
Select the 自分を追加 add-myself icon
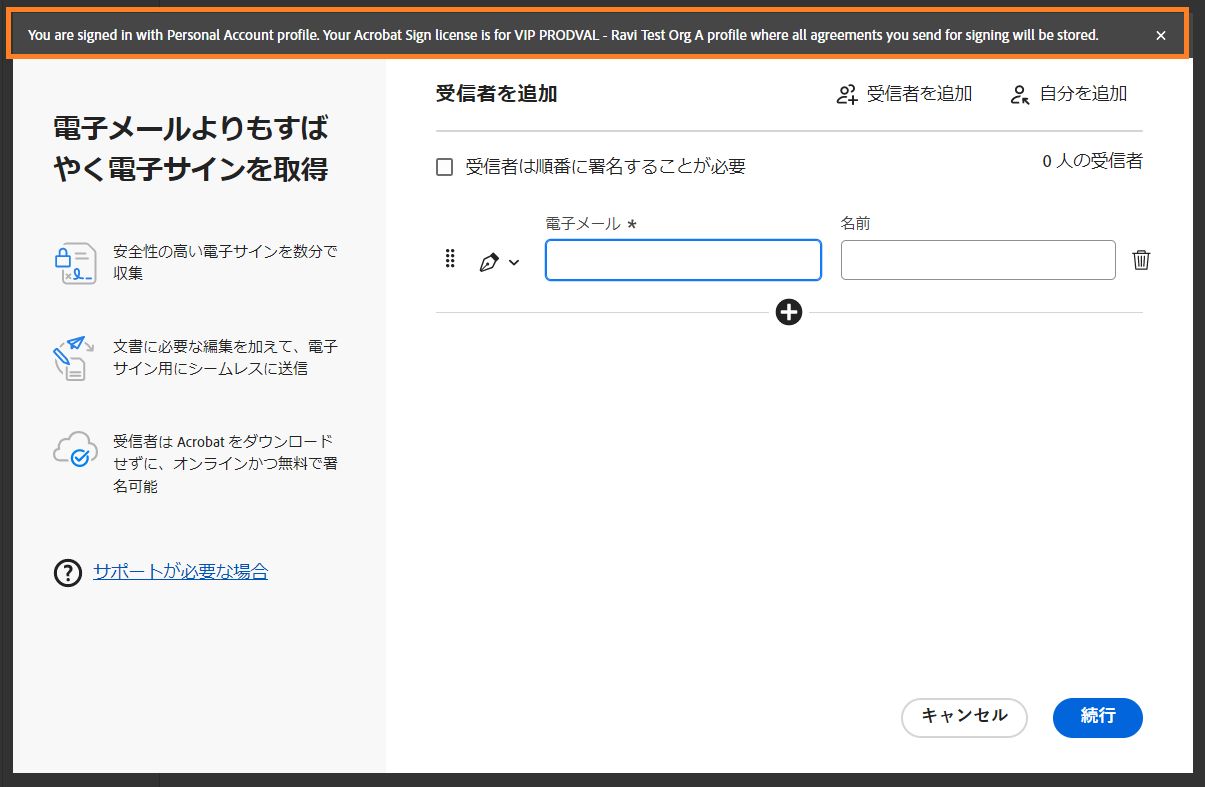point(1018,93)
